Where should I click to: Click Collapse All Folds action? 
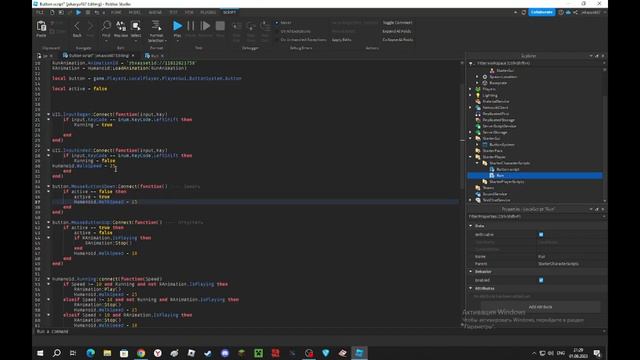[x=398, y=40]
